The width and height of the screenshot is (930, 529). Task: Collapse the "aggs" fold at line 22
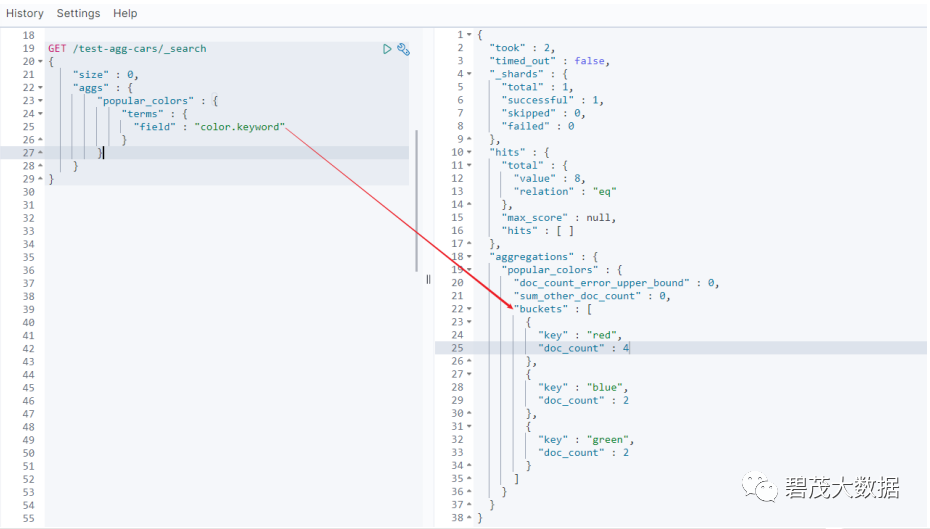(x=40, y=88)
